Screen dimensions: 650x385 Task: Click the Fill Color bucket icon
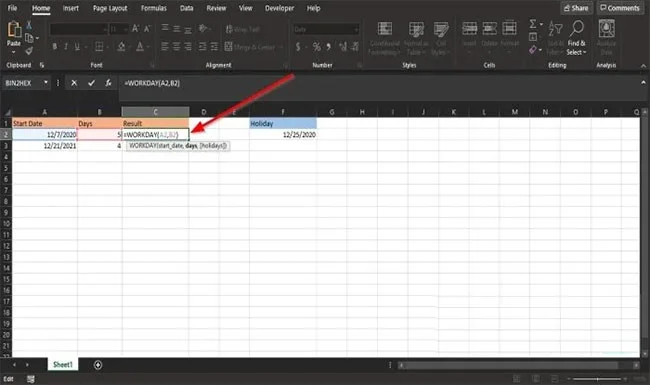pyautogui.click(x=121, y=46)
